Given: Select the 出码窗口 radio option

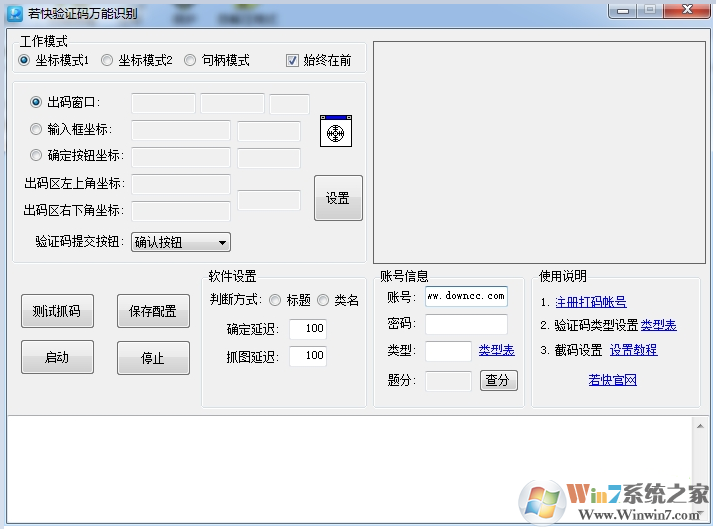Looking at the screenshot, I should [36, 102].
